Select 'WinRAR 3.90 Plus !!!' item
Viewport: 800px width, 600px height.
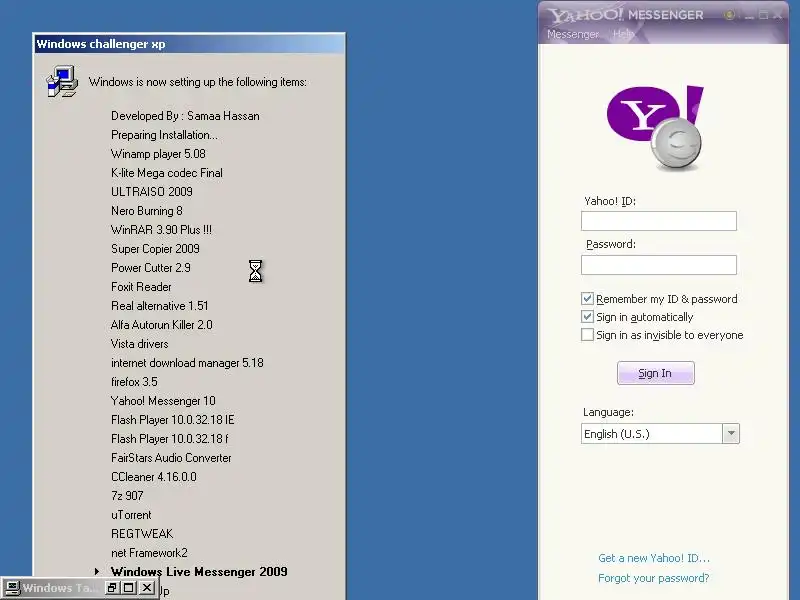(x=161, y=230)
